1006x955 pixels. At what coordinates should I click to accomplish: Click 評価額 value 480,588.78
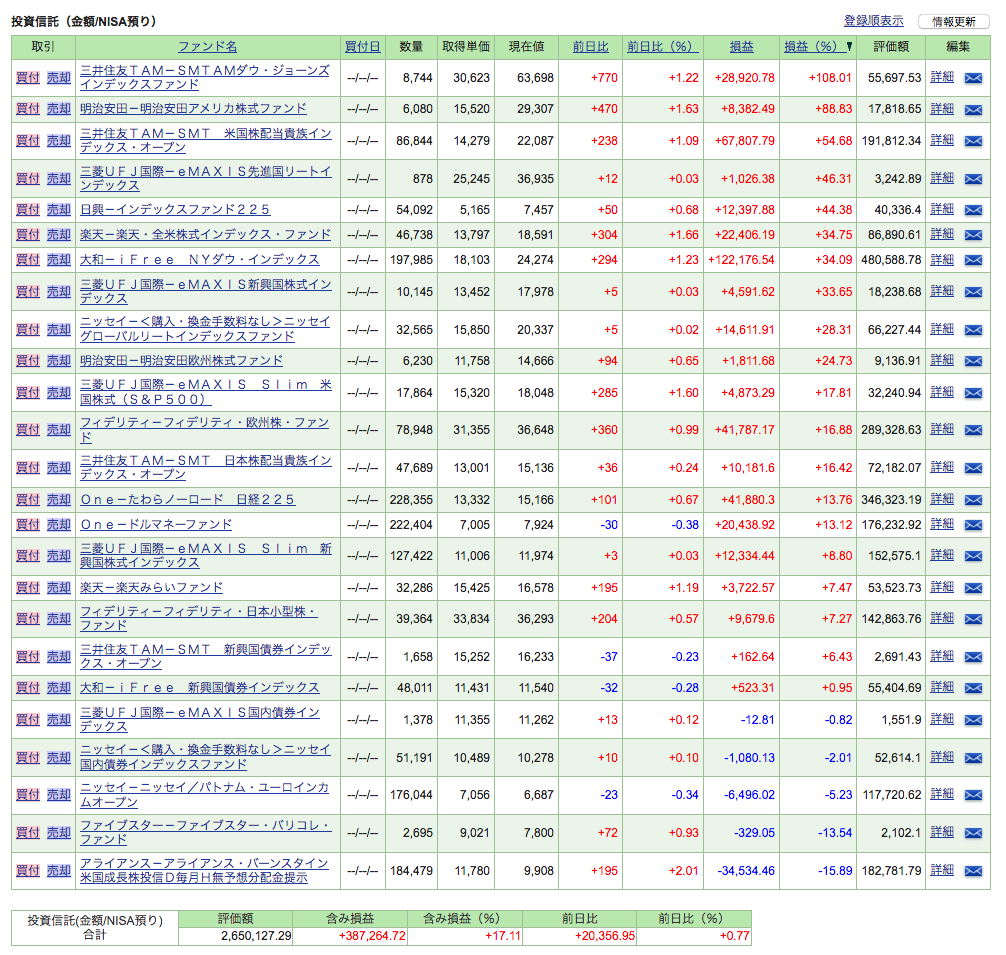pyautogui.click(x=891, y=260)
